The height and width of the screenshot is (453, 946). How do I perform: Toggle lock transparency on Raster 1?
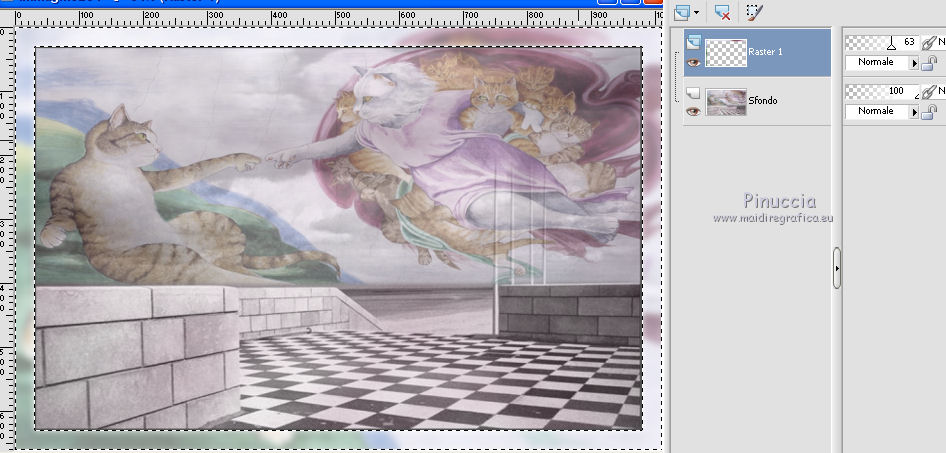pos(929,63)
